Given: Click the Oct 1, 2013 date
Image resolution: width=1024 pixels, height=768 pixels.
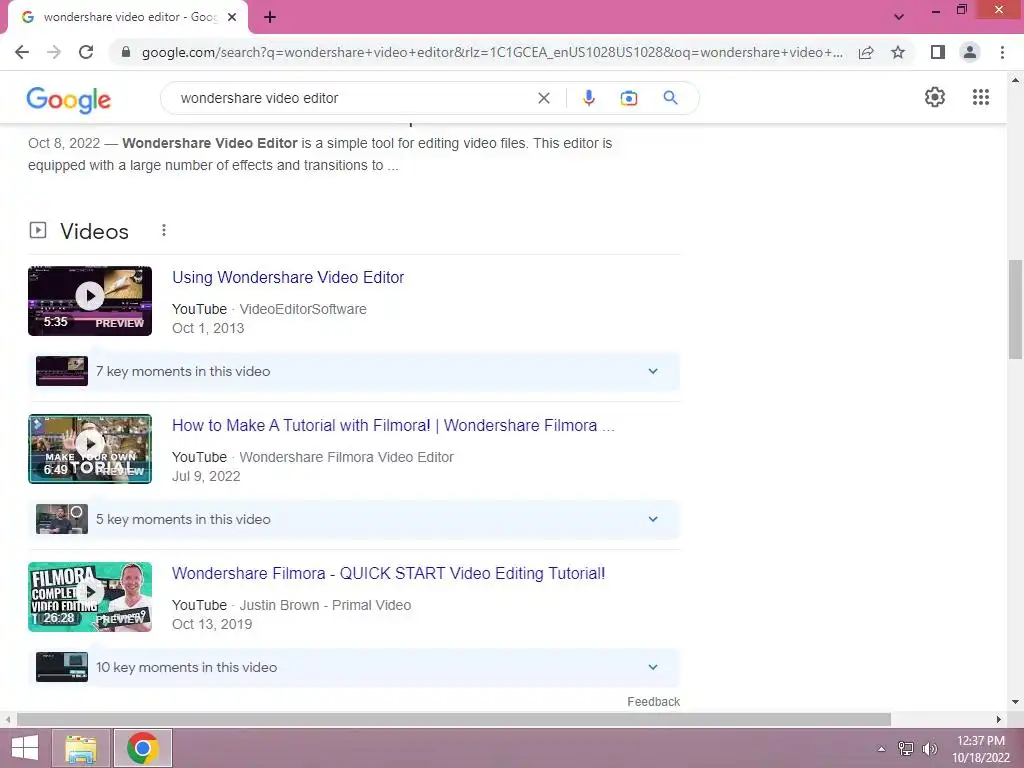Looking at the screenshot, I should tap(208, 328).
